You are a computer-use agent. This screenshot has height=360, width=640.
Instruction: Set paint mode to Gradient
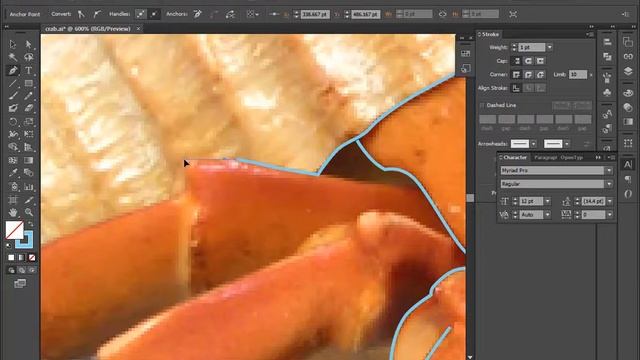(x=21, y=258)
